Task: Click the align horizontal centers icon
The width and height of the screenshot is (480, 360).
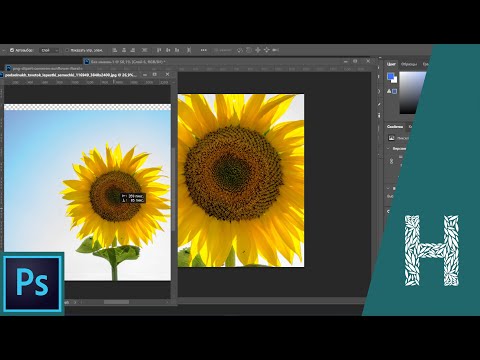Action: tap(124, 50)
